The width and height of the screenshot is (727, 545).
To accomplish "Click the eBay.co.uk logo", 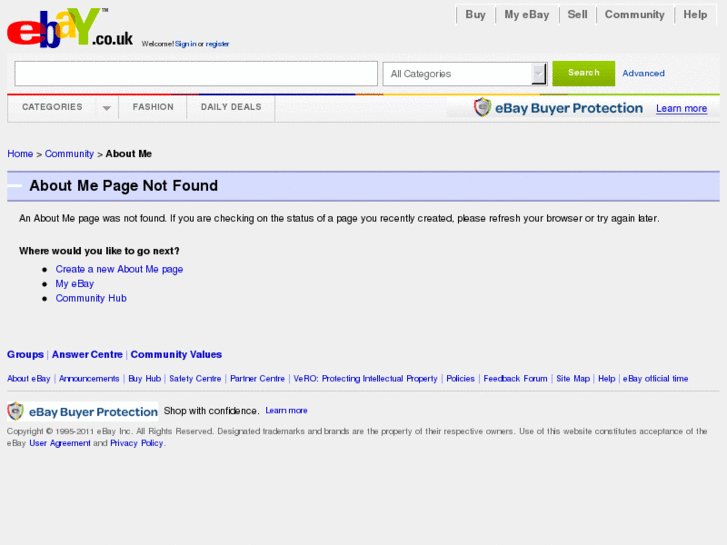I will click(70, 28).
